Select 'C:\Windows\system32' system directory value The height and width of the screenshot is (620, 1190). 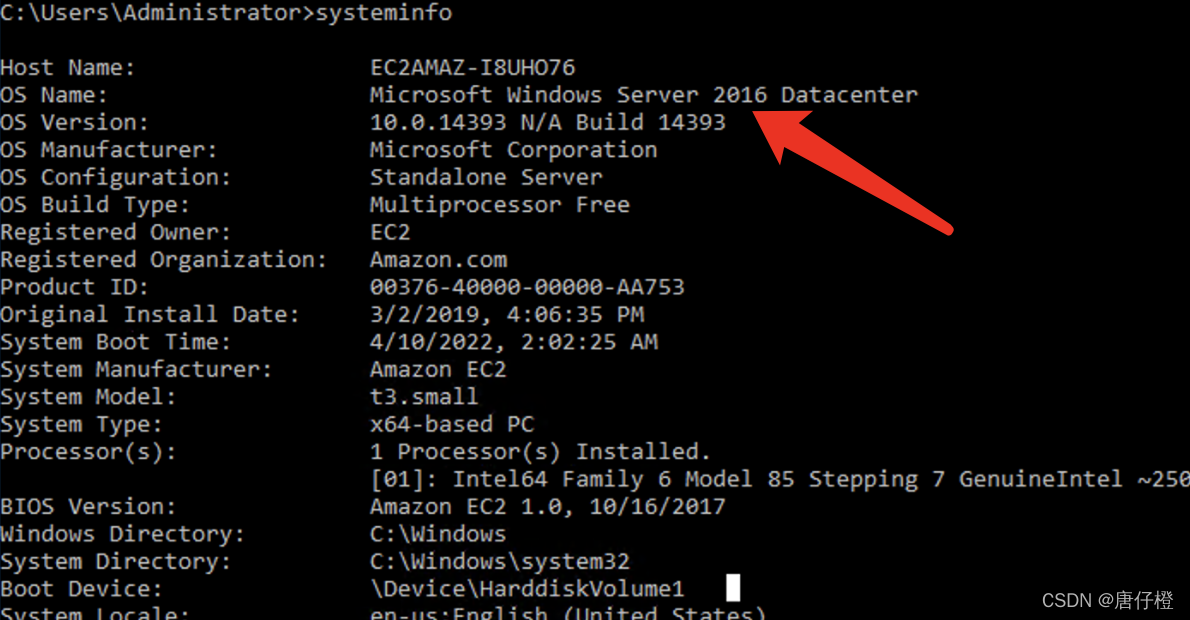pyautogui.click(x=499, y=561)
